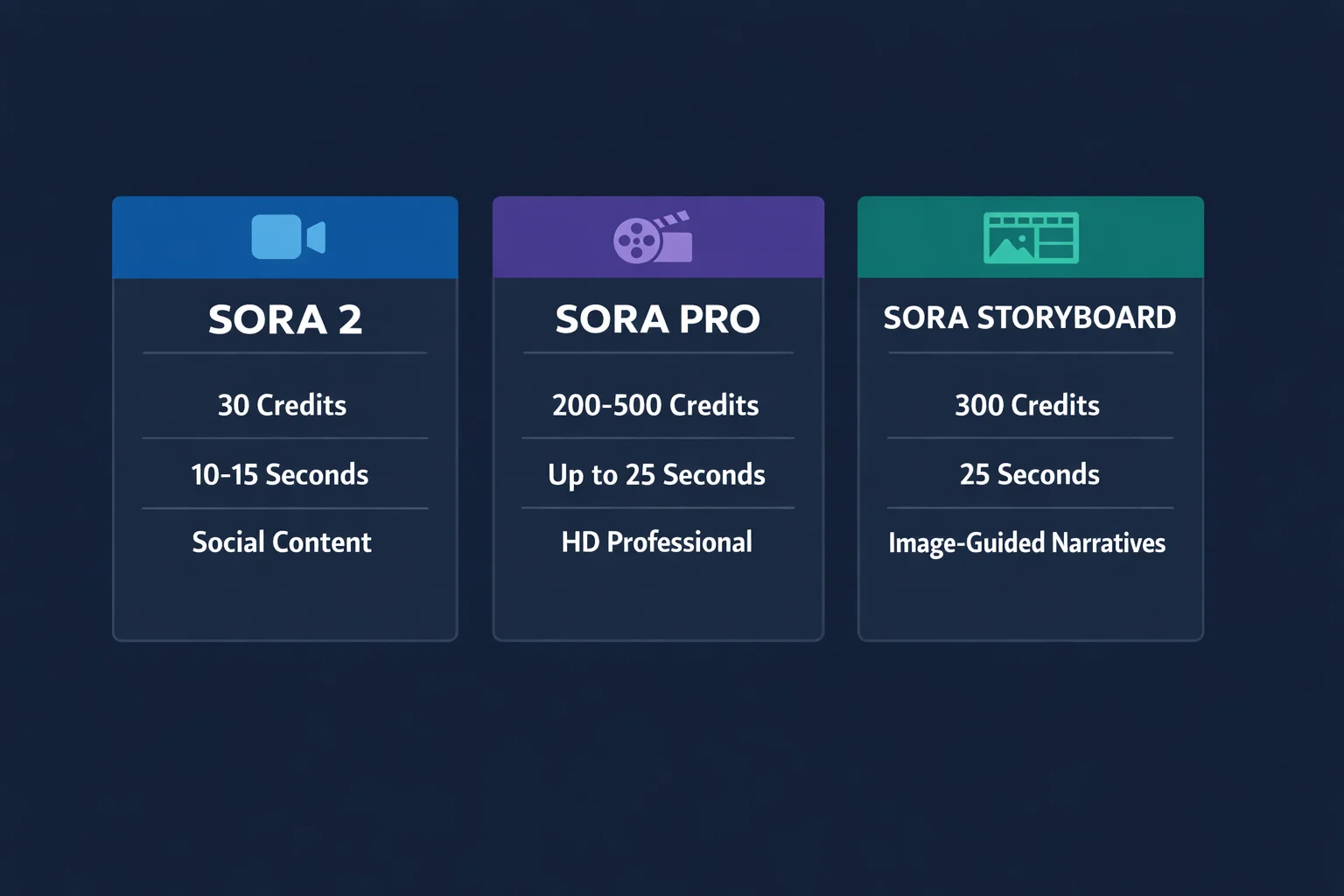Click the 300 Credits entry on Sora Storyboard

(x=1029, y=404)
